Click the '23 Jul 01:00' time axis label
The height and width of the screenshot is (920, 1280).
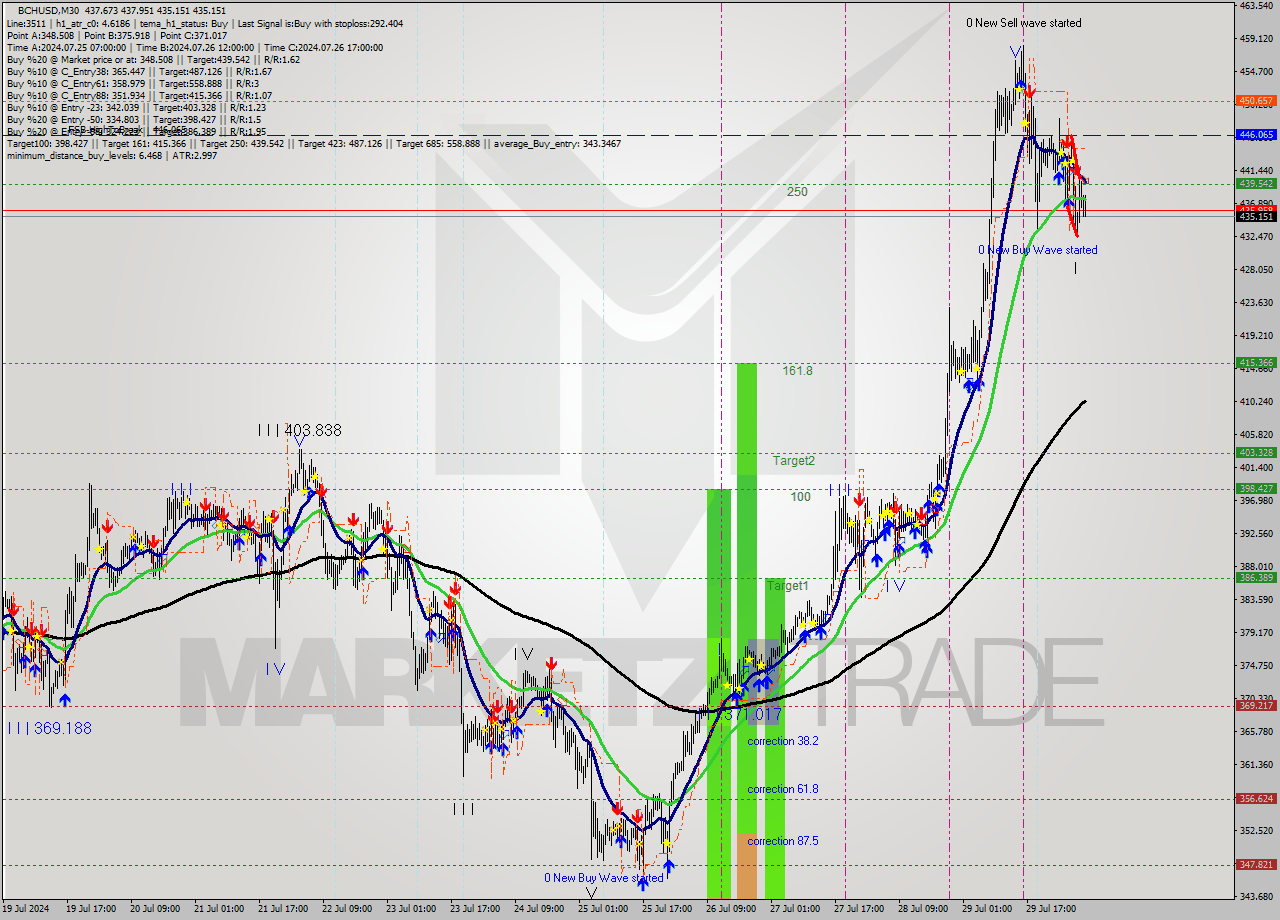pos(412,909)
